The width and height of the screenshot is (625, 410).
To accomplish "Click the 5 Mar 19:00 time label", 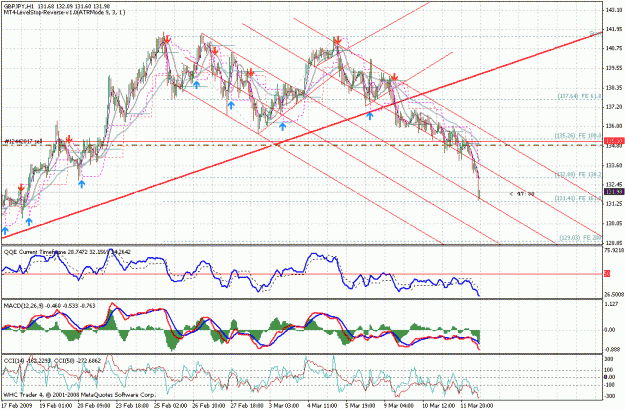I will click(362, 406).
